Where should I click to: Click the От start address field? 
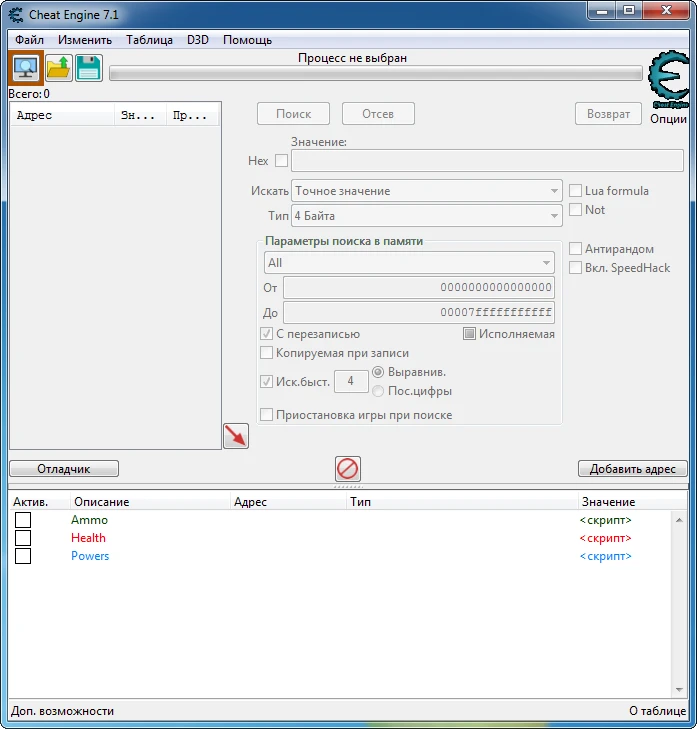[418, 288]
